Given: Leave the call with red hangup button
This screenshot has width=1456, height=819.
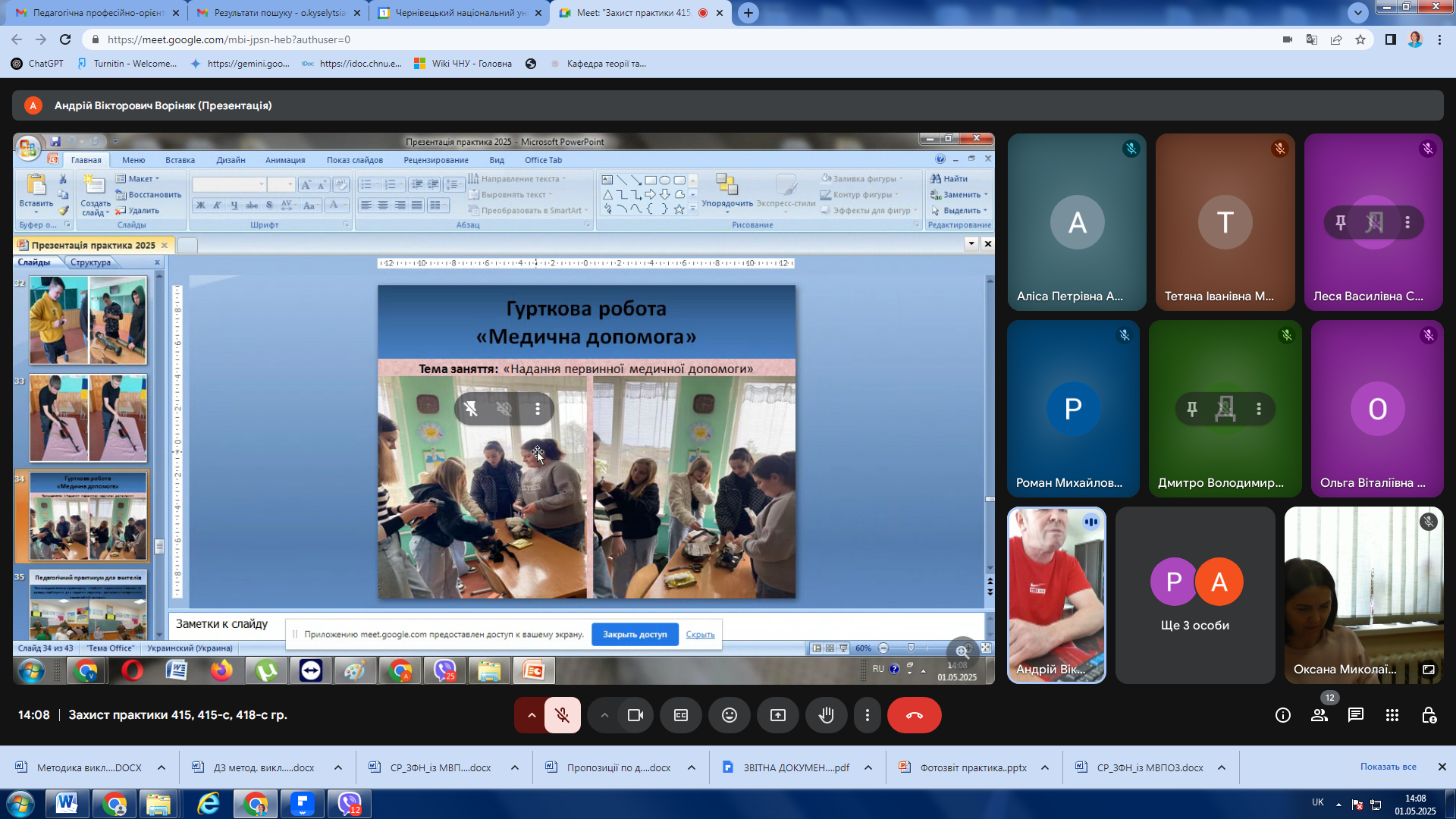Looking at the screenshot, I should click(915, 715).
